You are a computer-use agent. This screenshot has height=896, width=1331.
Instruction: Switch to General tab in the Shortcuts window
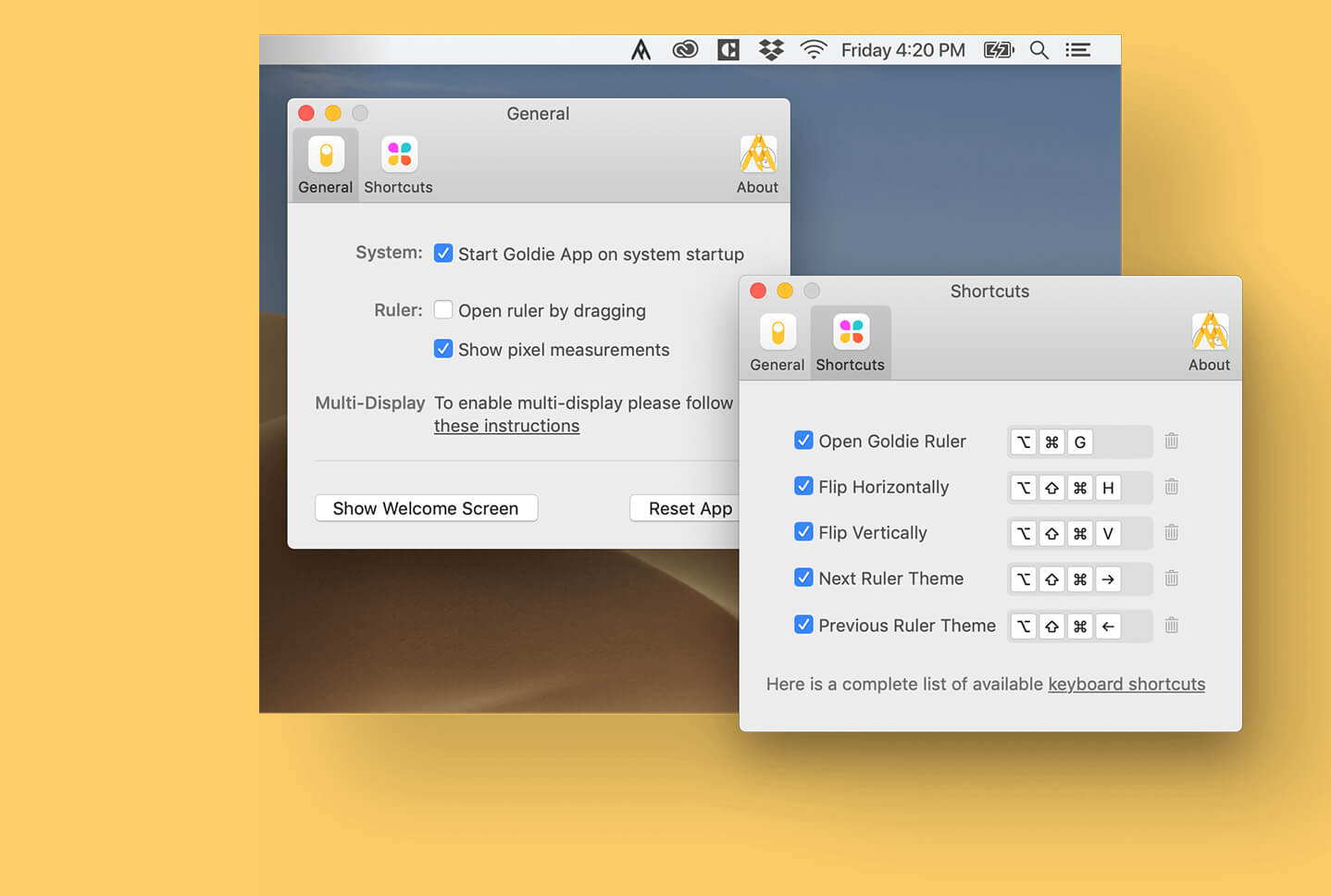point(777,342)
